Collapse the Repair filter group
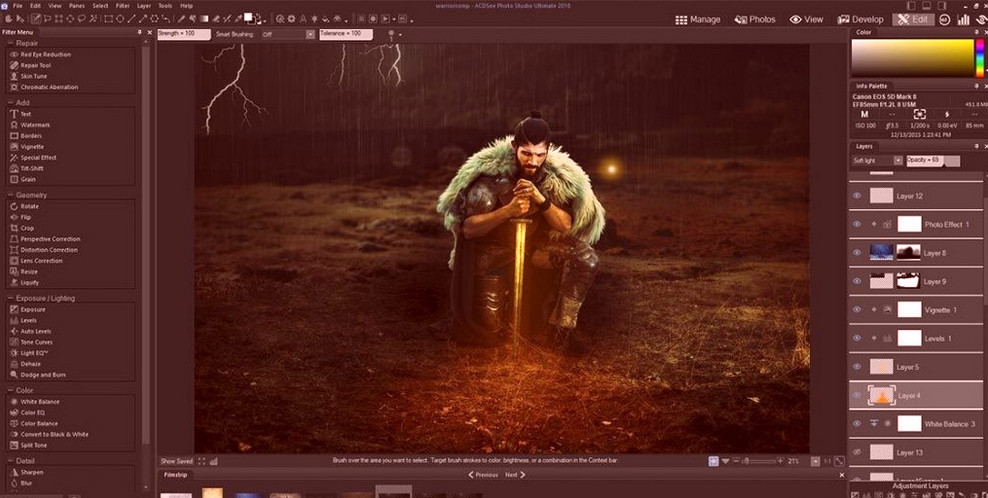Screen dimensions: 988x498 click(11, 43)
